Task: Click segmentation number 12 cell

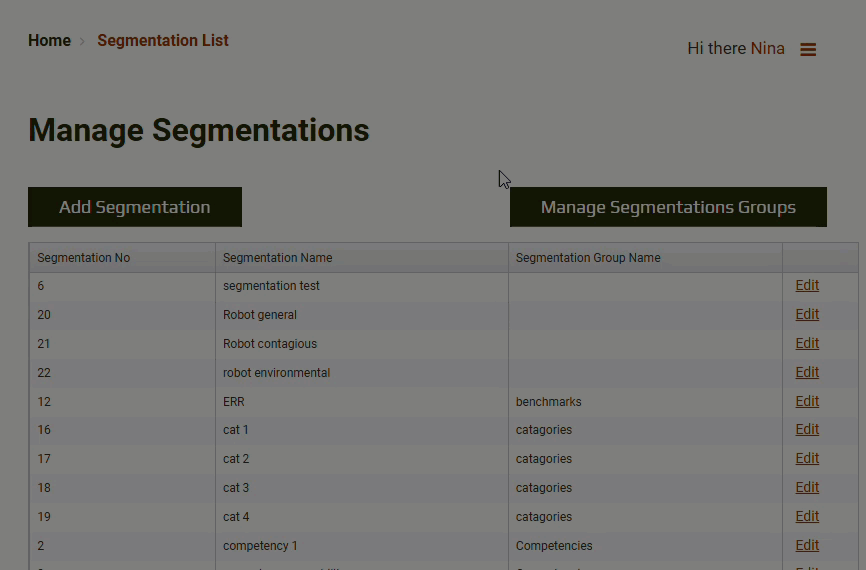Action: [122, 402]
